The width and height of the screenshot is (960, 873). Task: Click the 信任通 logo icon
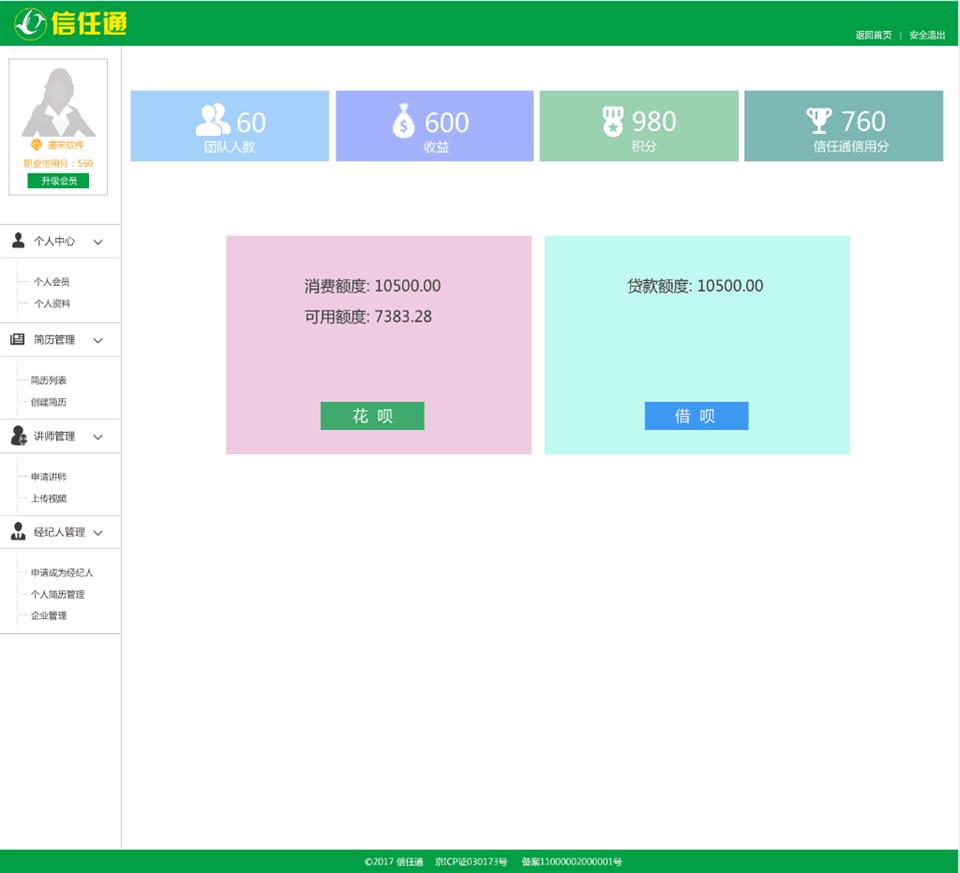30,22
